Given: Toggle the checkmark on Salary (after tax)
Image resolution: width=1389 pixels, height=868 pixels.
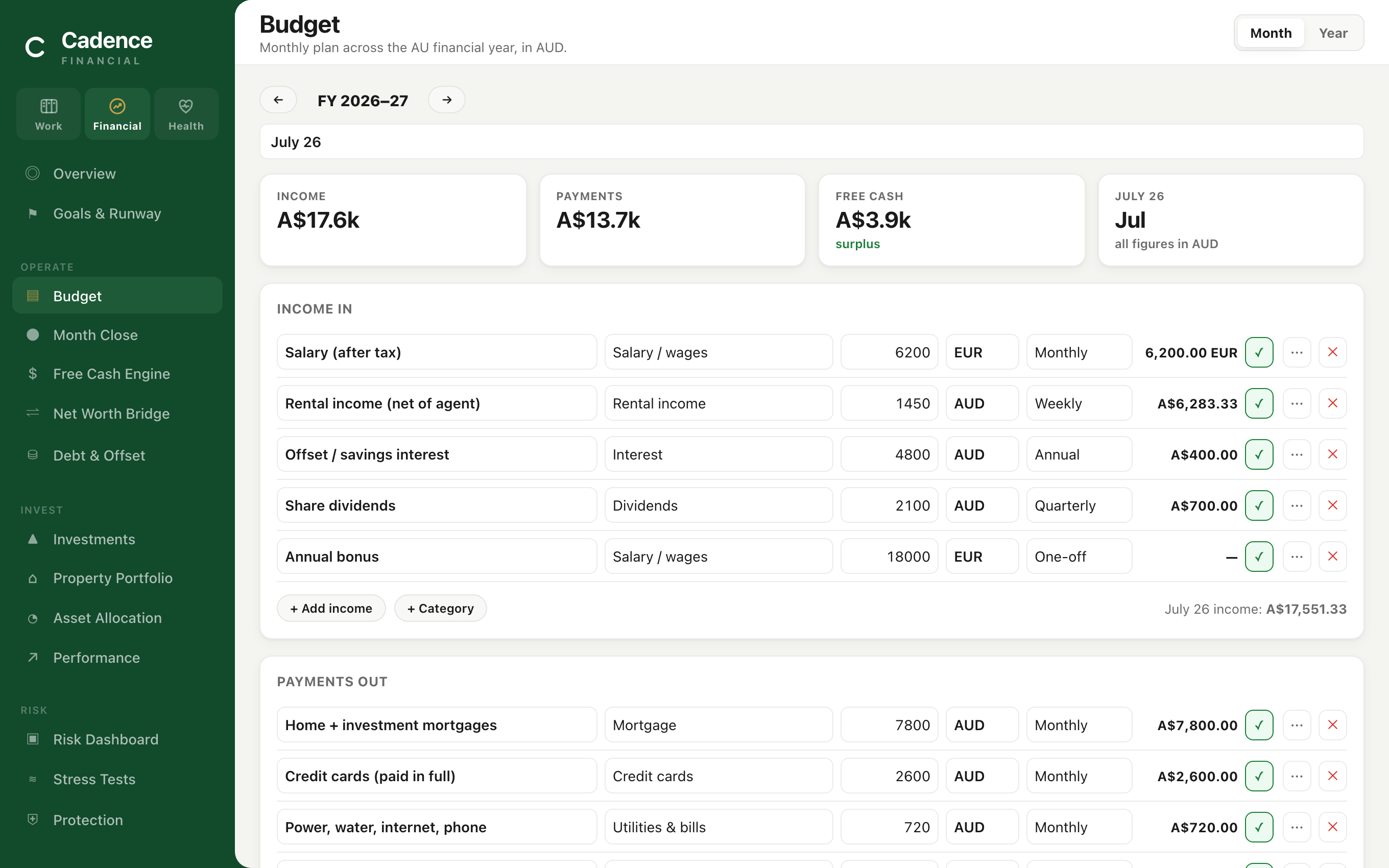Looking at the screenshot, I should pyautogui.click(x=1259, y=352).
